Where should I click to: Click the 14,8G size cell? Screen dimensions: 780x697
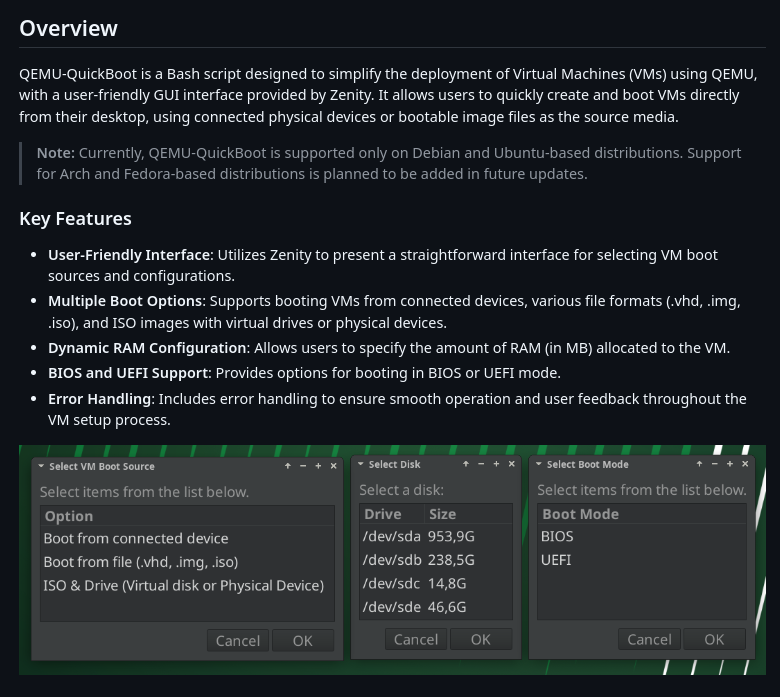click(x=447, y=583)
